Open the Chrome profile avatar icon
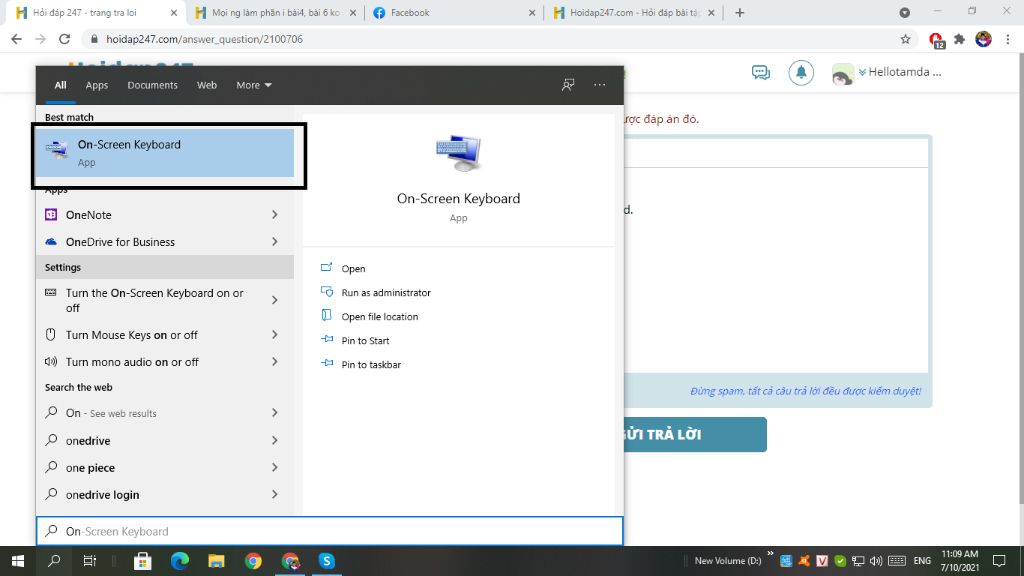 (x=984, y=39)
